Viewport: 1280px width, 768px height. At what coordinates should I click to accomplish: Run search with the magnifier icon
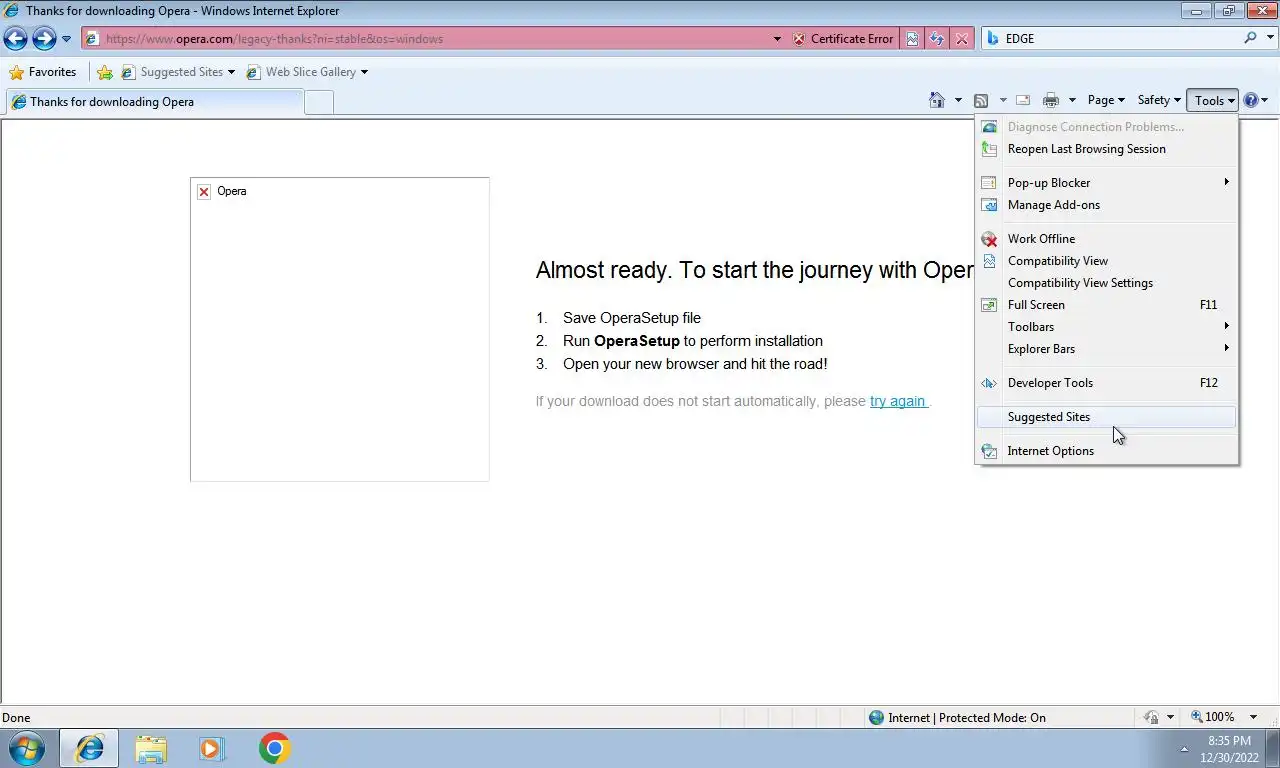click(1250, 38)
